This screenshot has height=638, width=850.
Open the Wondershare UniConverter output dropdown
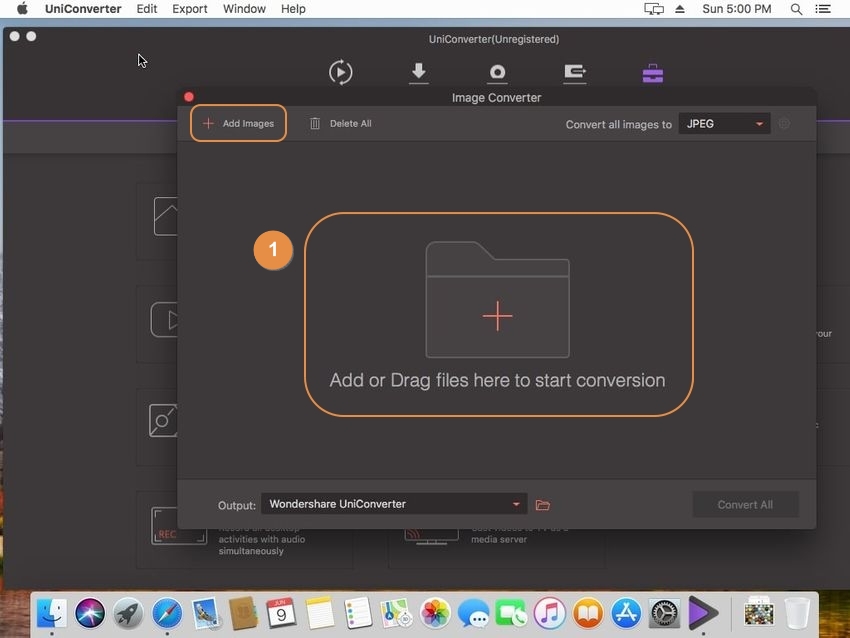coord(393,505)
